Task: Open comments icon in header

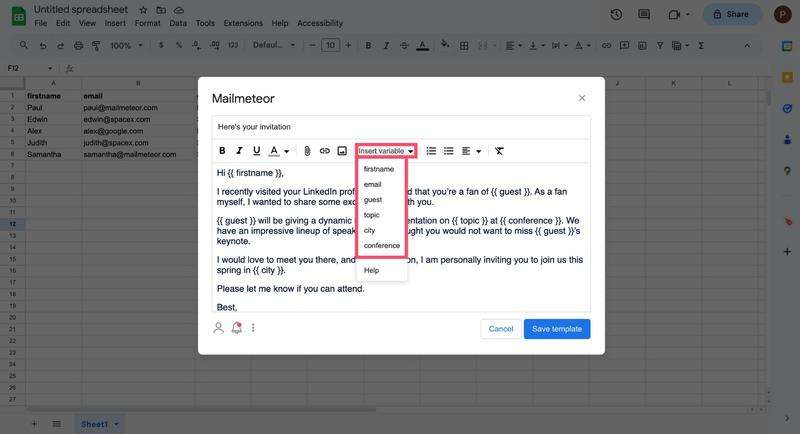Action: [644, 14]
